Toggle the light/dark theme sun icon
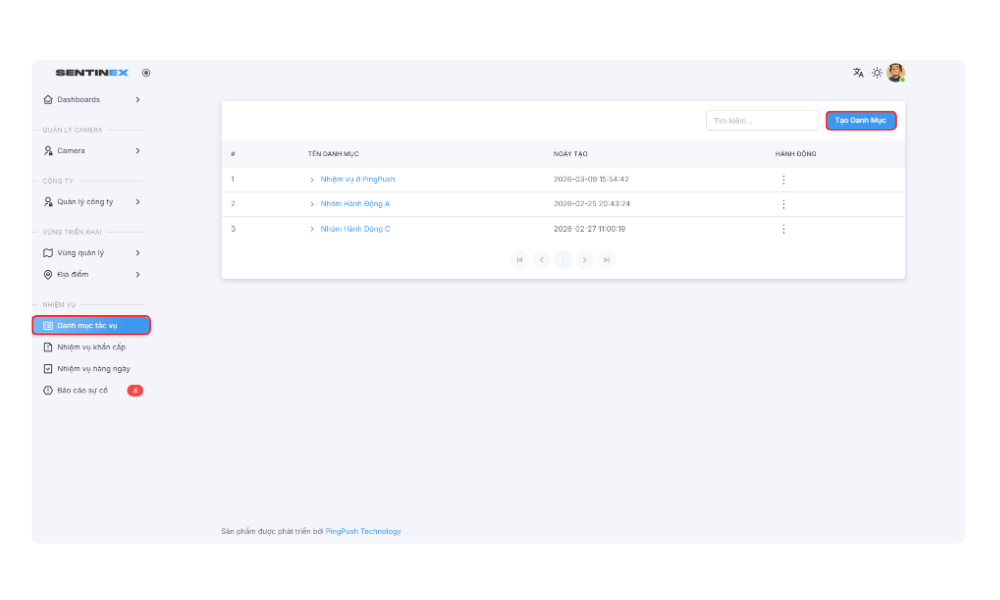 tap(877, 73)
